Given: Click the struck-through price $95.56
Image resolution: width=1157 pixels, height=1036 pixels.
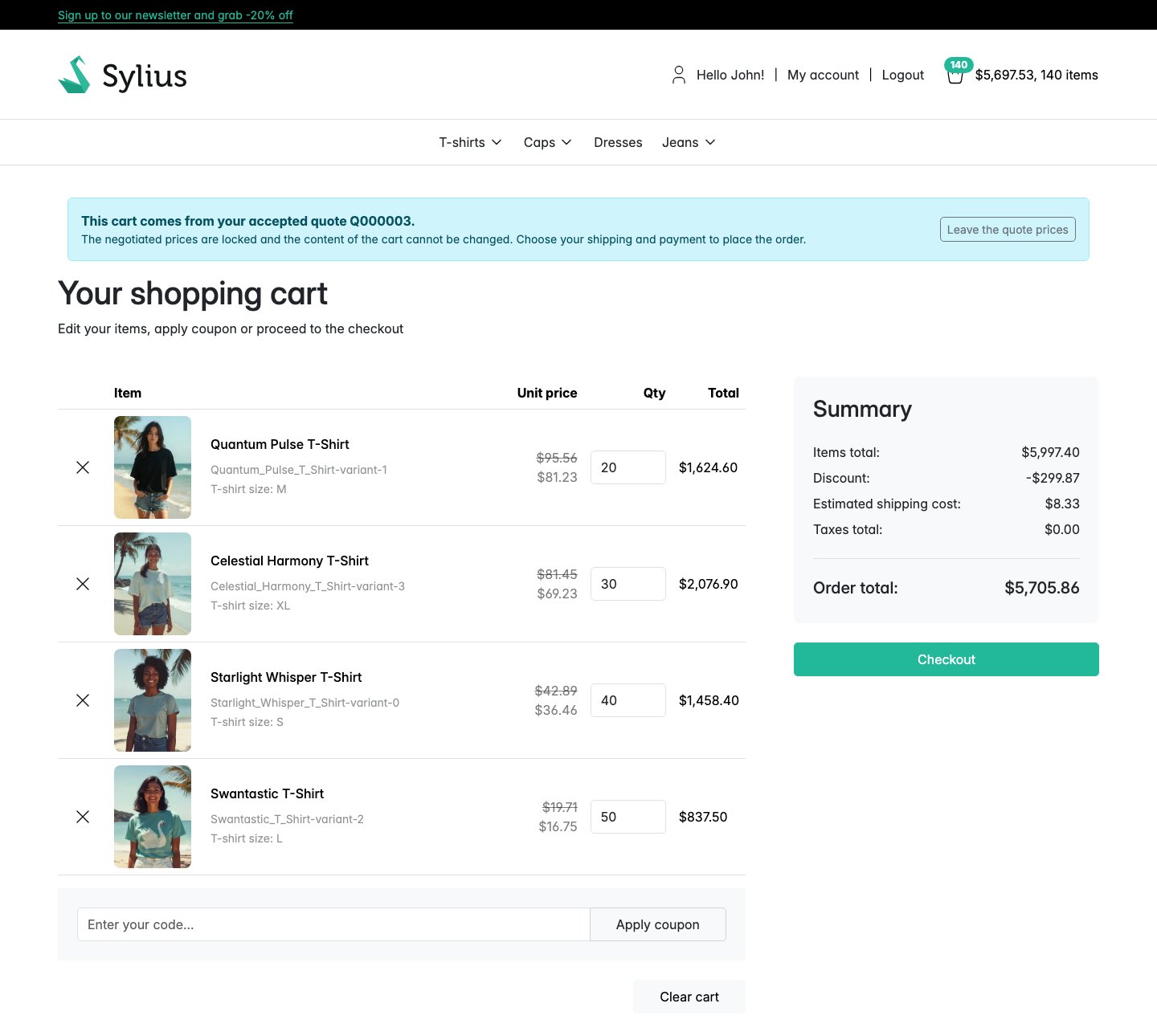Looking at the screenshot, I should click(x=557, y=458).
